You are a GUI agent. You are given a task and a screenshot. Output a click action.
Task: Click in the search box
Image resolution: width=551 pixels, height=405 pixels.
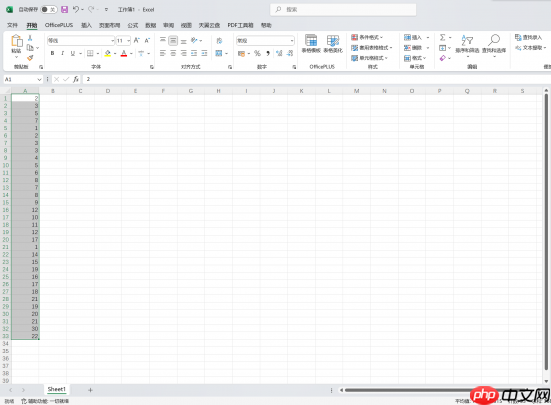343,9
